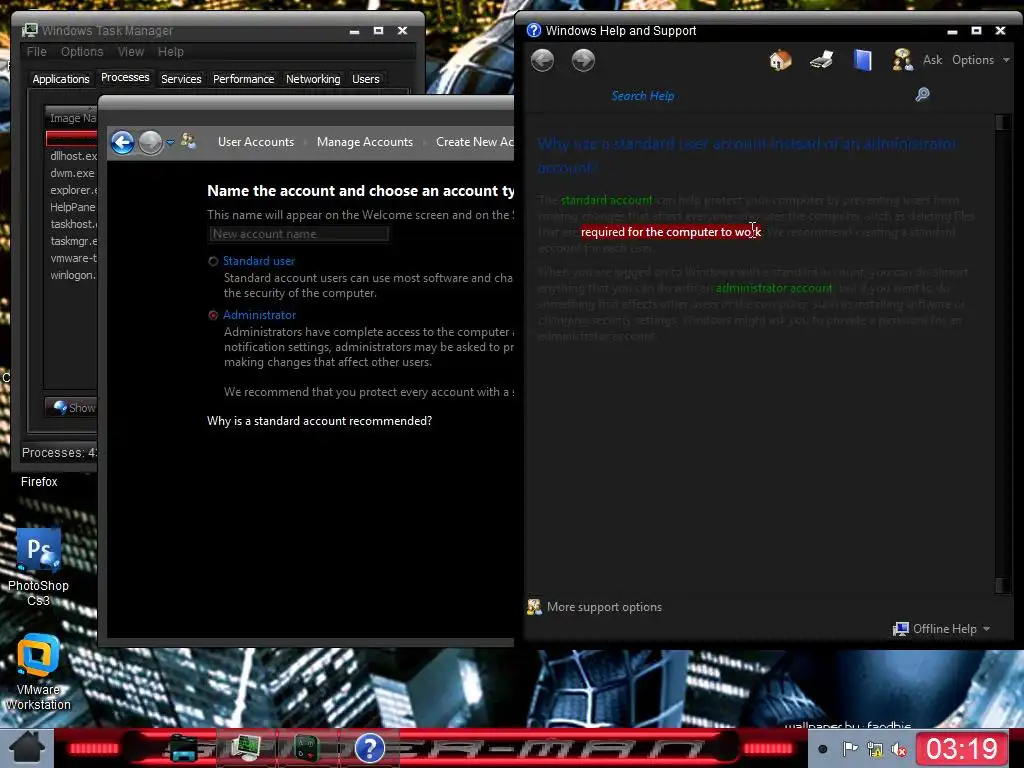Click the 03:19 taskbar clock
Viewport: 1024px width, 768px height.
(962, 748)
